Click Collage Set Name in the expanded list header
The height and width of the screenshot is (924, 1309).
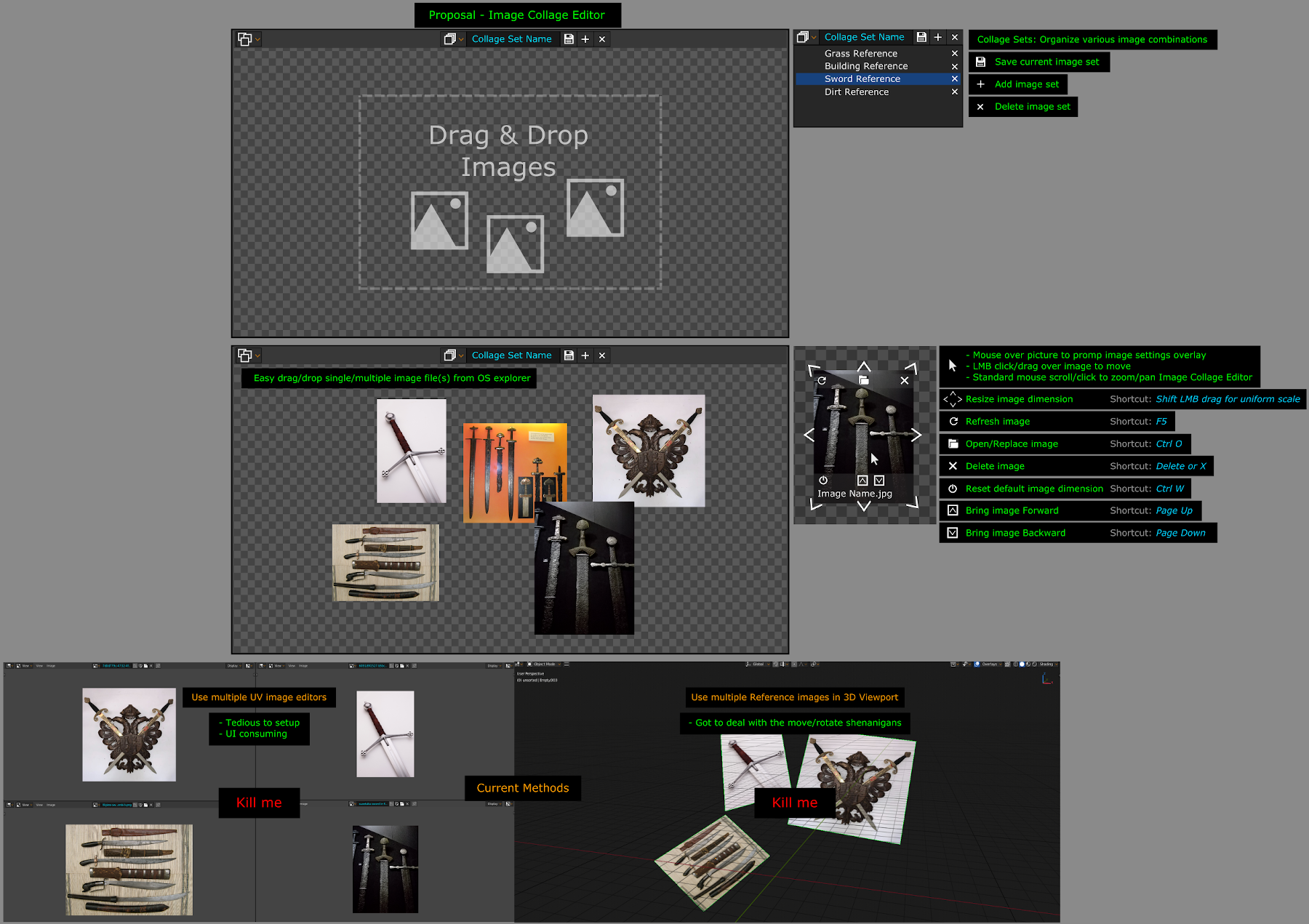(x=864, y=37)
